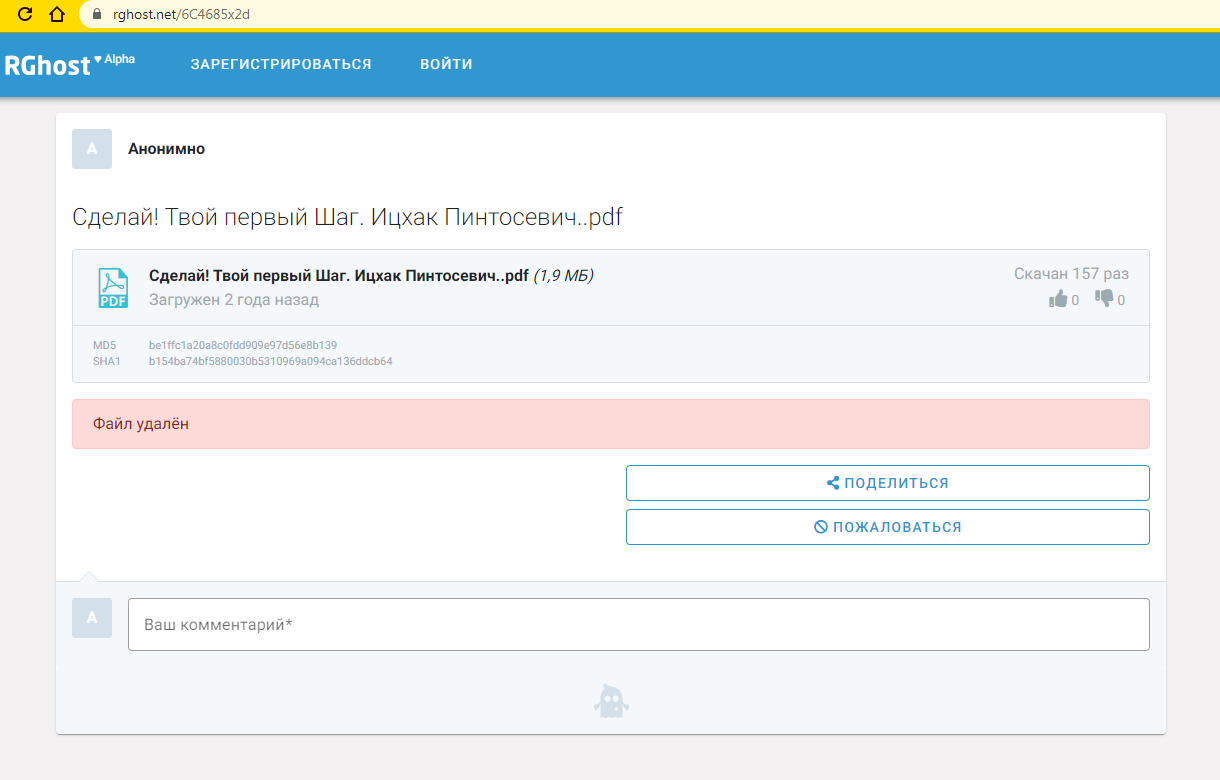
Task: Open the RGhost Alpha dropdown arrow
Action: pyautogui.click(x=98, y=60)
